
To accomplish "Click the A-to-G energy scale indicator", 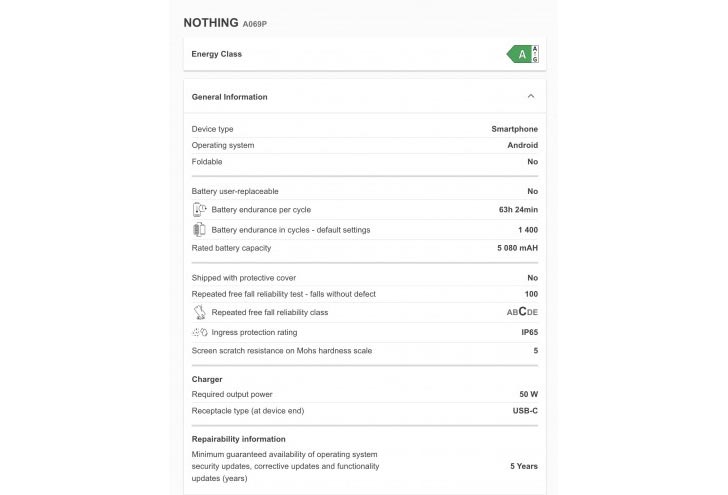I will tap(535, 54).
